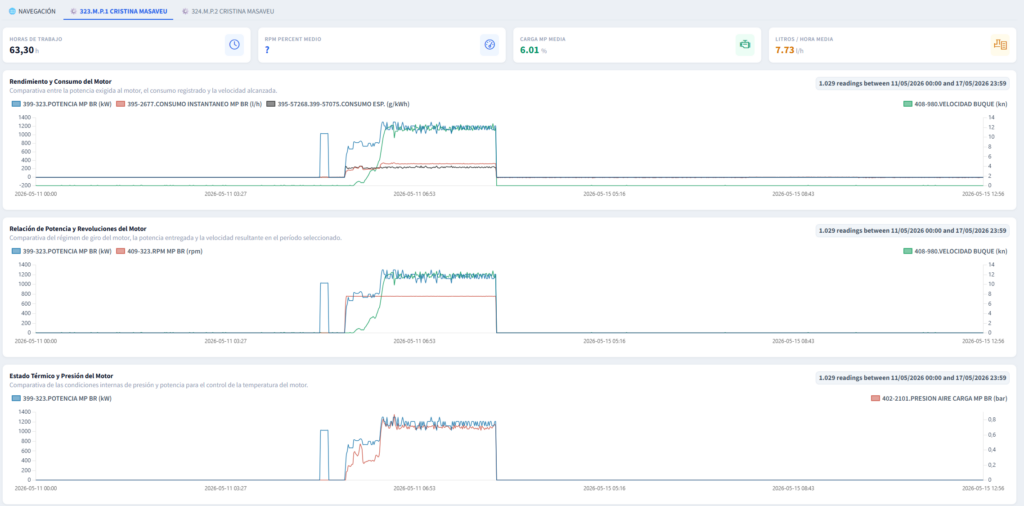The image size is (1024, 506).
Task: Click the clock icon in Horas de Trabajo card
Action: (234, 44)
